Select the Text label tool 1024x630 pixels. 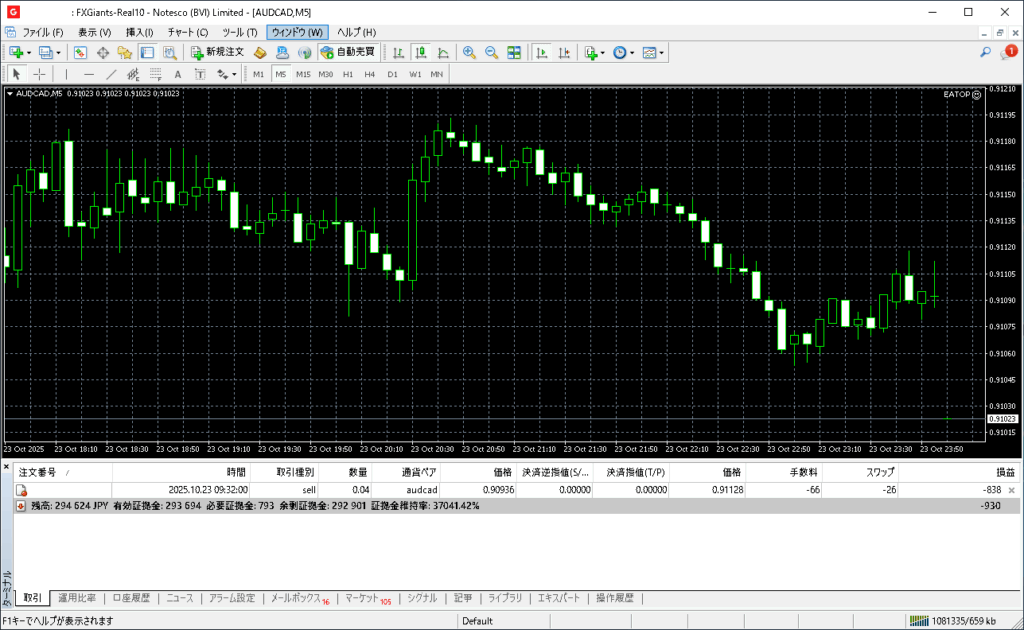(x=178, y=74)
